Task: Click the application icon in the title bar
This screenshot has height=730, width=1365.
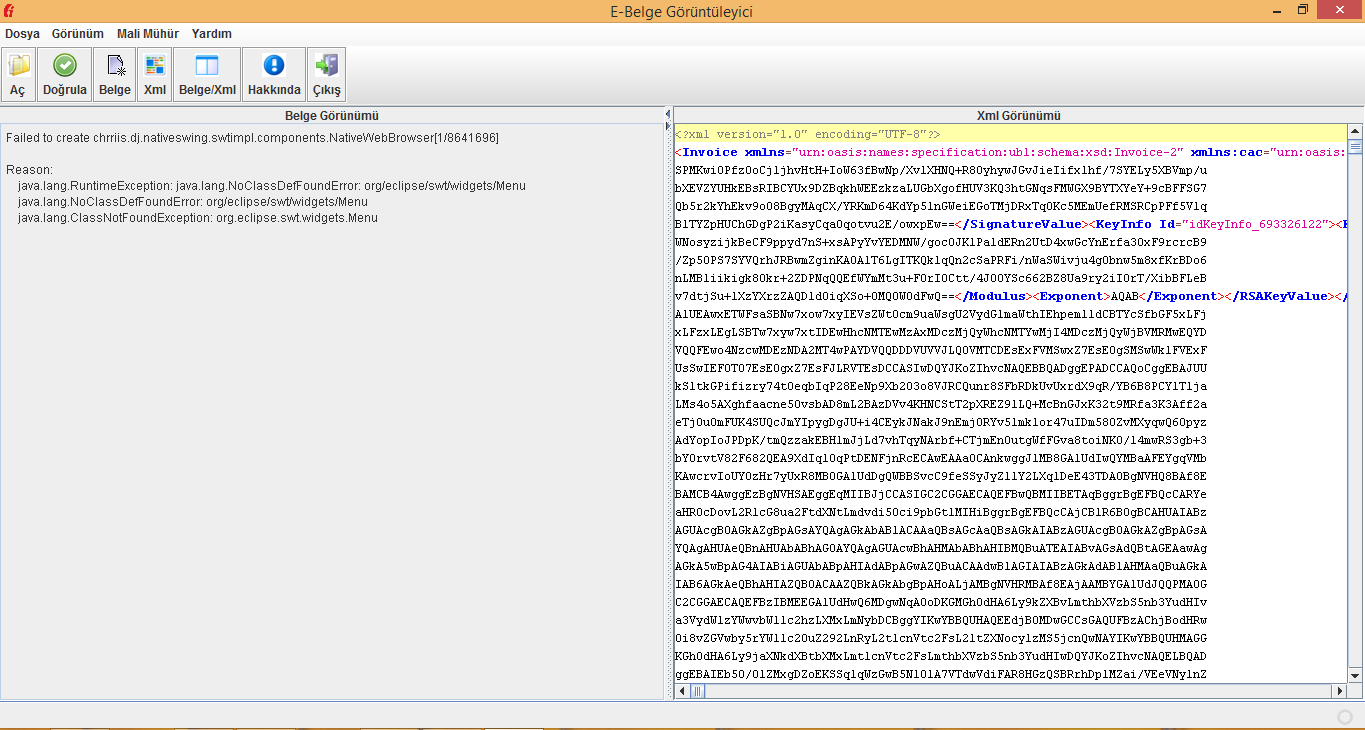Action: (x=10, y=11)
